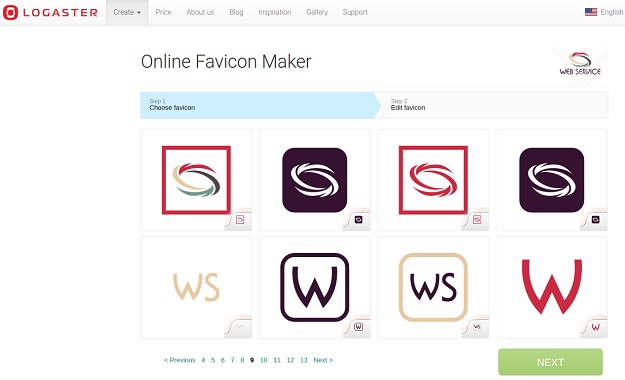
Task: Select the multicolor swirl favicon in red square
Action: 196,180
